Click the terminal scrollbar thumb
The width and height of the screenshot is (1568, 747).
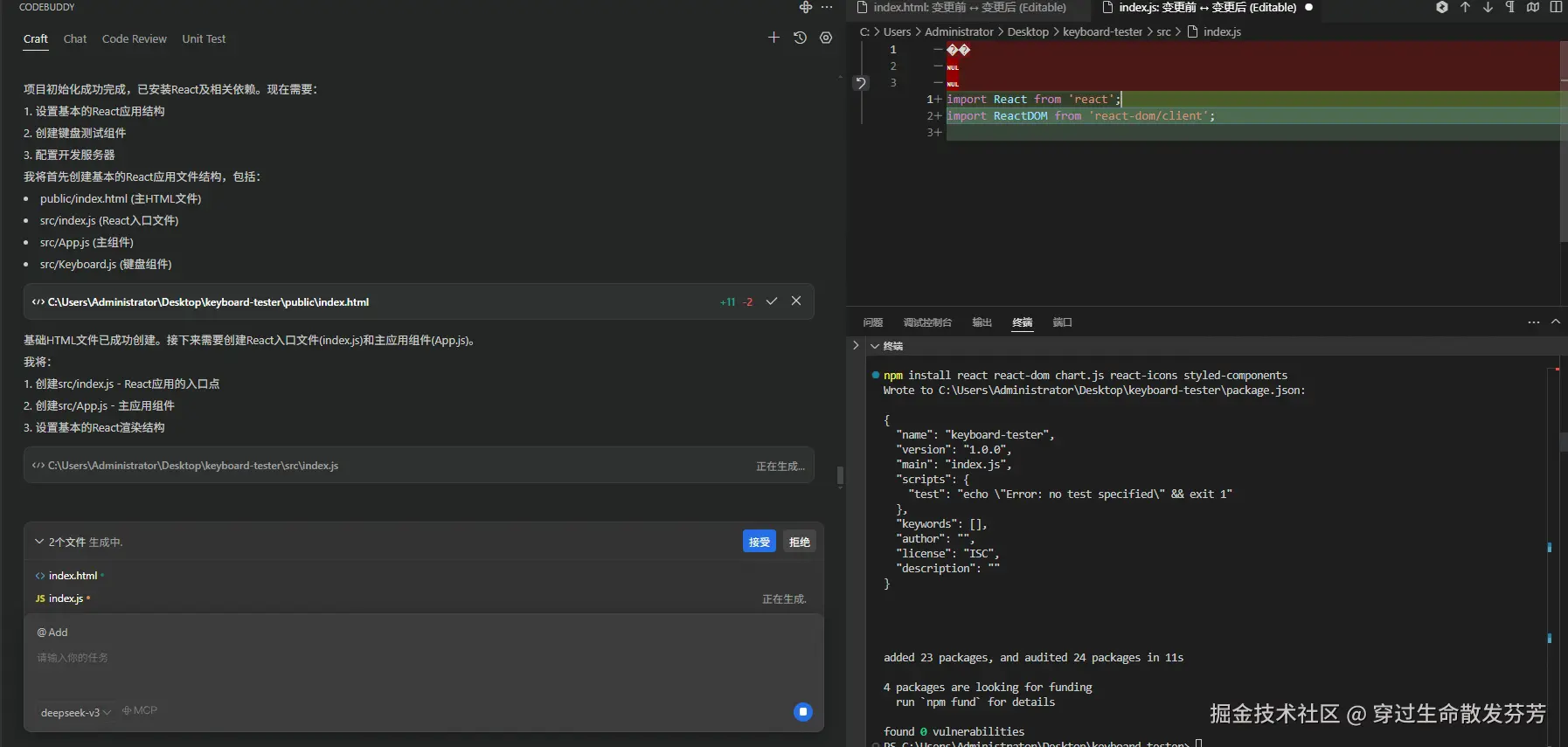point(1564,441)
